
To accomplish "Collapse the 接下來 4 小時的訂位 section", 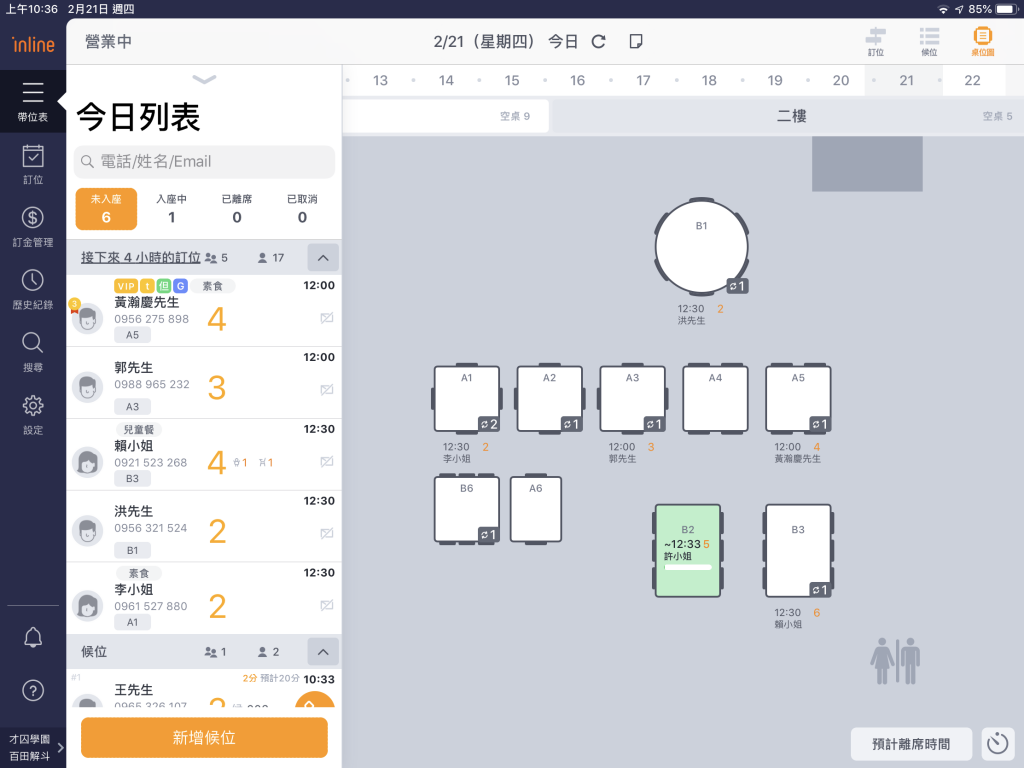I will point(322,258).
